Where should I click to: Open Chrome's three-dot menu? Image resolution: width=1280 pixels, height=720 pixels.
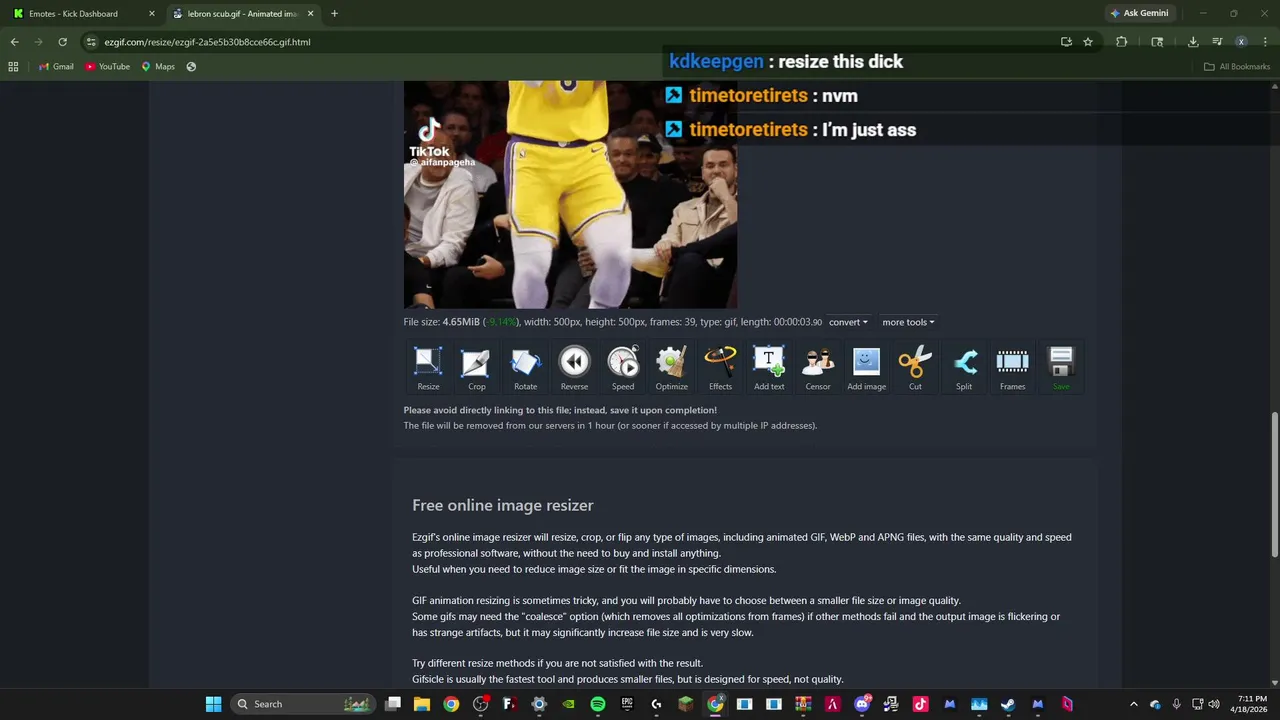coord(1264,42)
